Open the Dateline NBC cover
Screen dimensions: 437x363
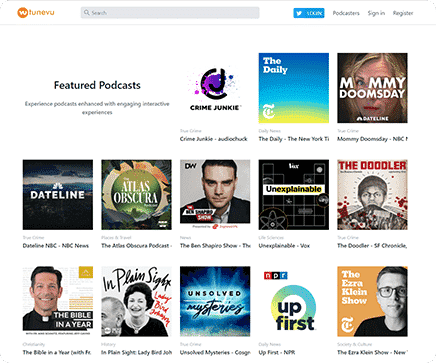(58, 195)
